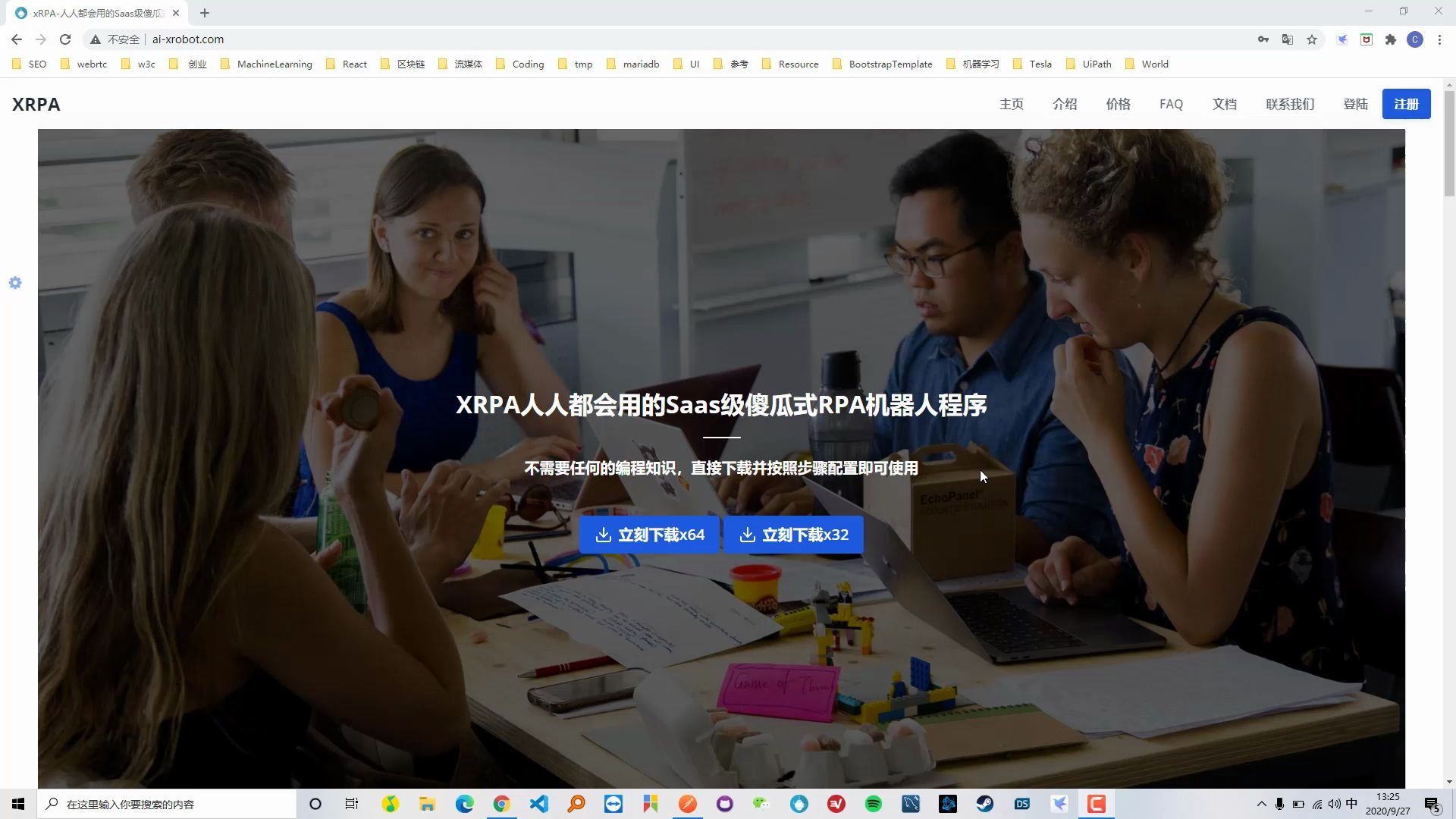Click the download icon on x64 button
Screen dimensions: 1456x819
[x=603, y=535]
